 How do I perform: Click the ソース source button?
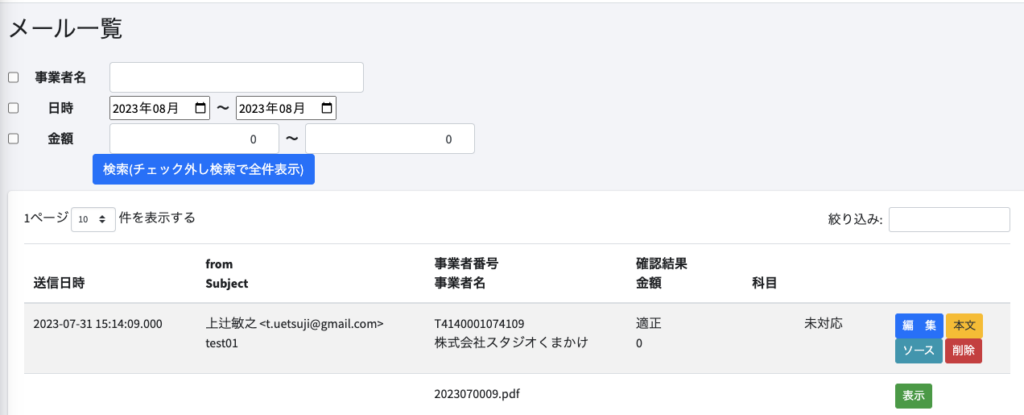[x=919, y=351]
